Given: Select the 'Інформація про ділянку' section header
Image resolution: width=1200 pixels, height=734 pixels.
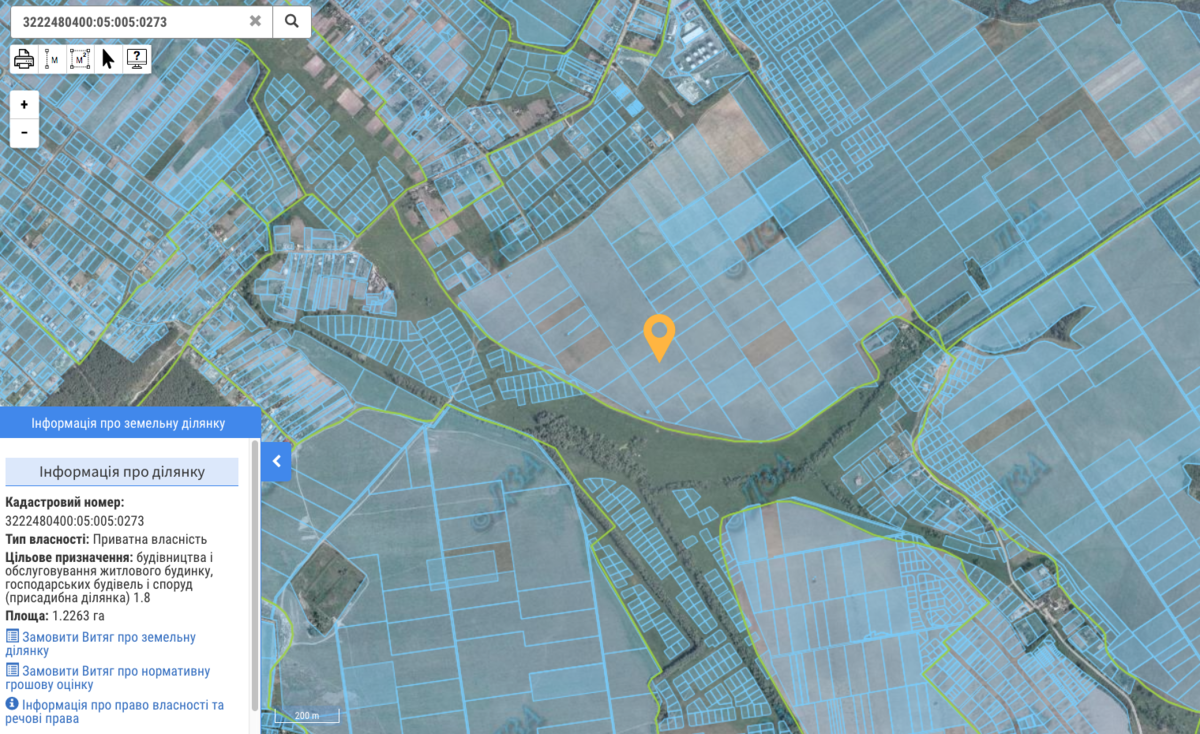Looking at the screenshot, I should 122,472.
